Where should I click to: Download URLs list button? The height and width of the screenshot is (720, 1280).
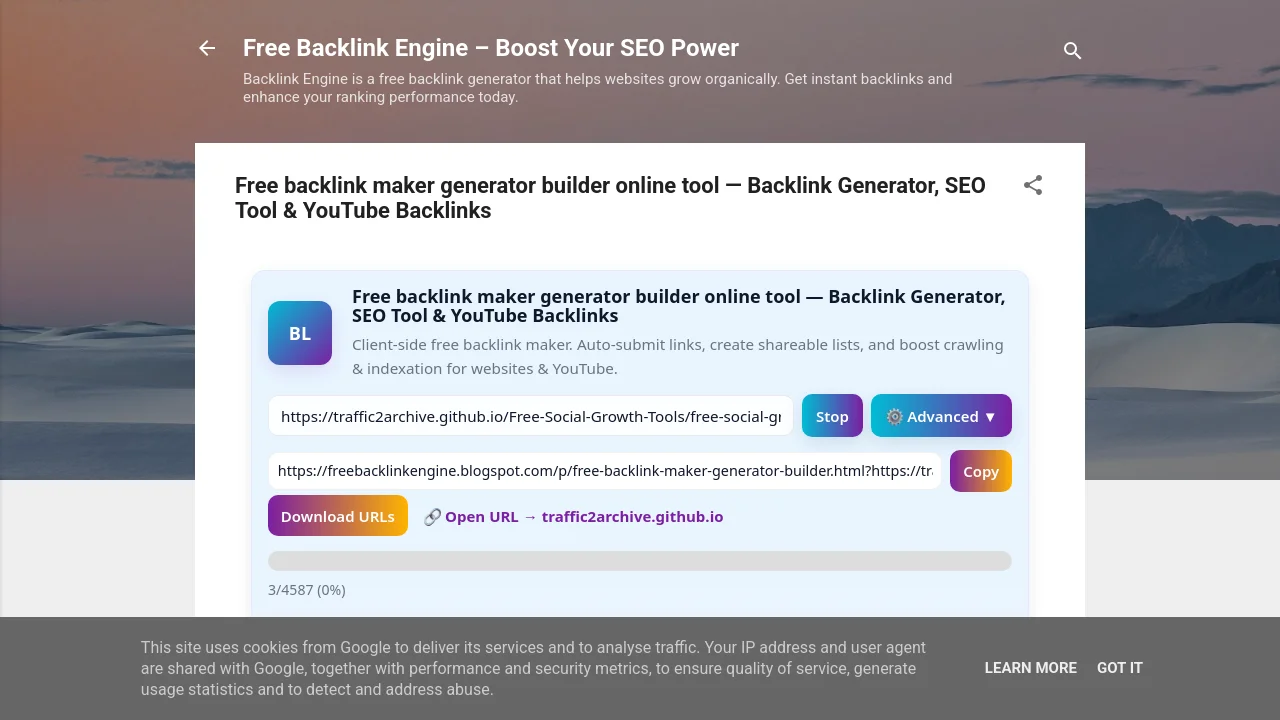coord(338,516)
